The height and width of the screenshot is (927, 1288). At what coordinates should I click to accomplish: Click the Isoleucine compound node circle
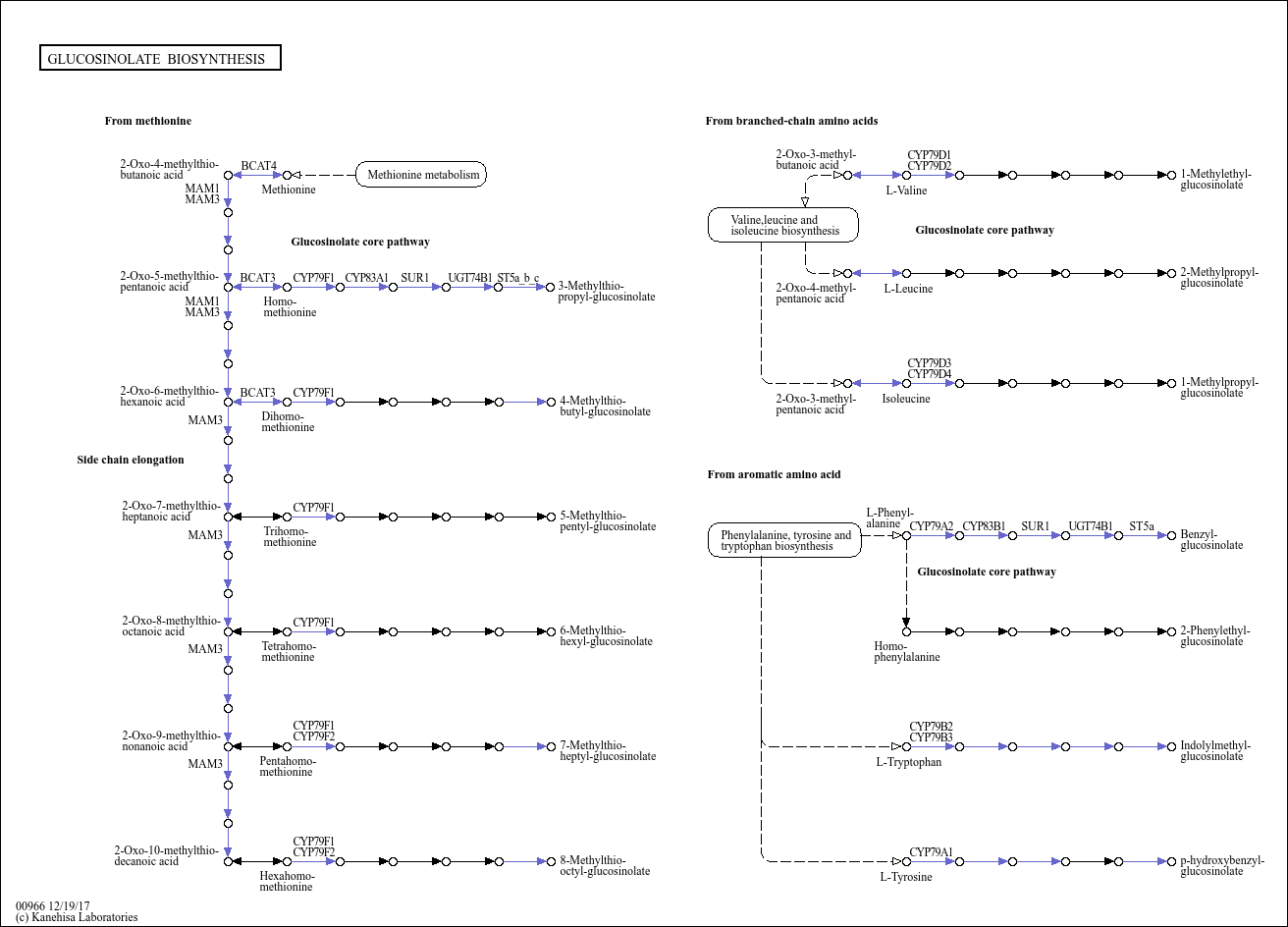(906, 383)
